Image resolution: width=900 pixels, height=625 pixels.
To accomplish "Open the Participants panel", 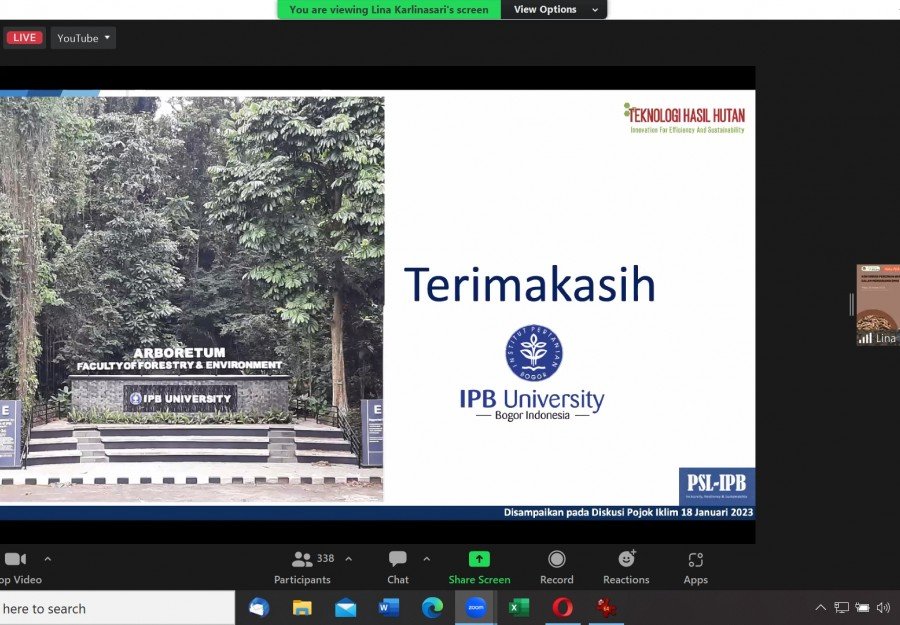I will coord(302,568).
